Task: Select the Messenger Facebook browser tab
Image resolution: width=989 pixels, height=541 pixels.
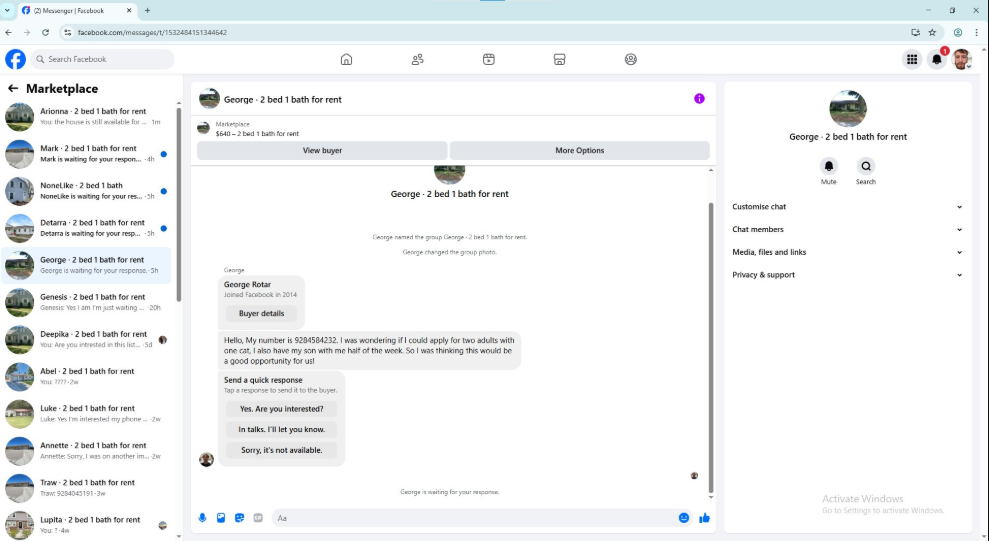Action: (76, 10)
